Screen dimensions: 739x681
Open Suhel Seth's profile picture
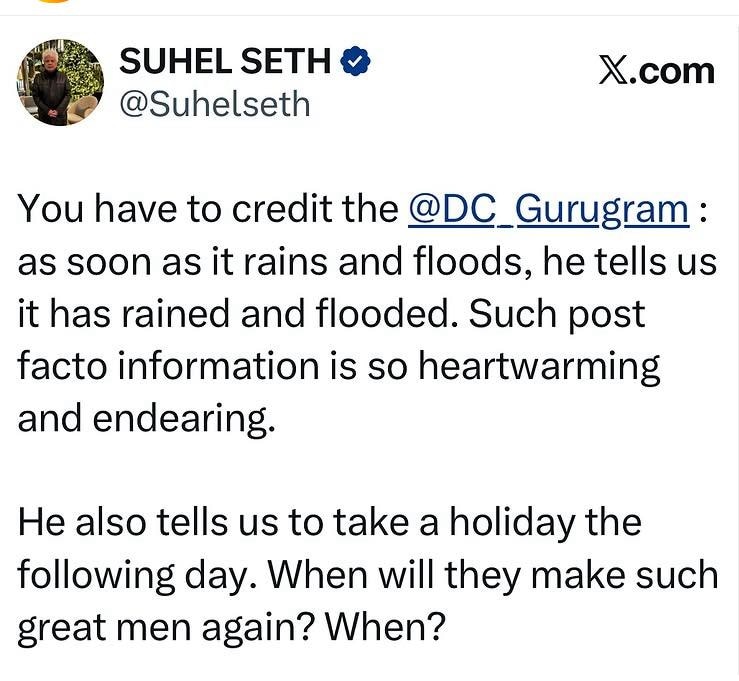click(60, 82)
